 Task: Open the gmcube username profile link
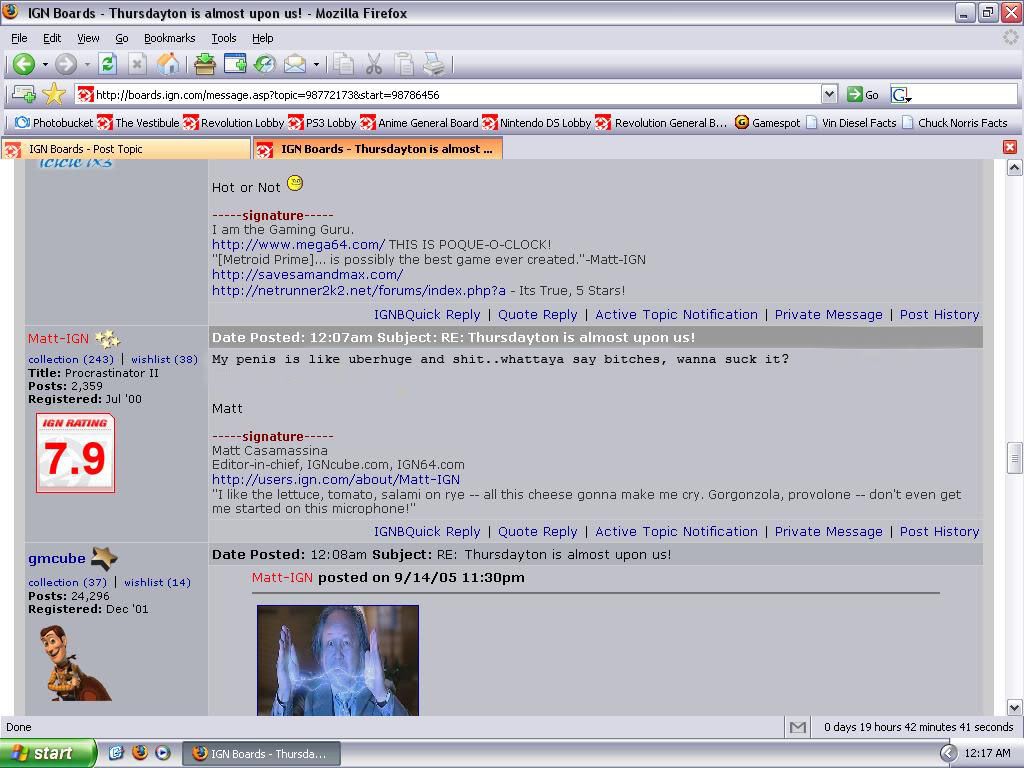(57, 558)
